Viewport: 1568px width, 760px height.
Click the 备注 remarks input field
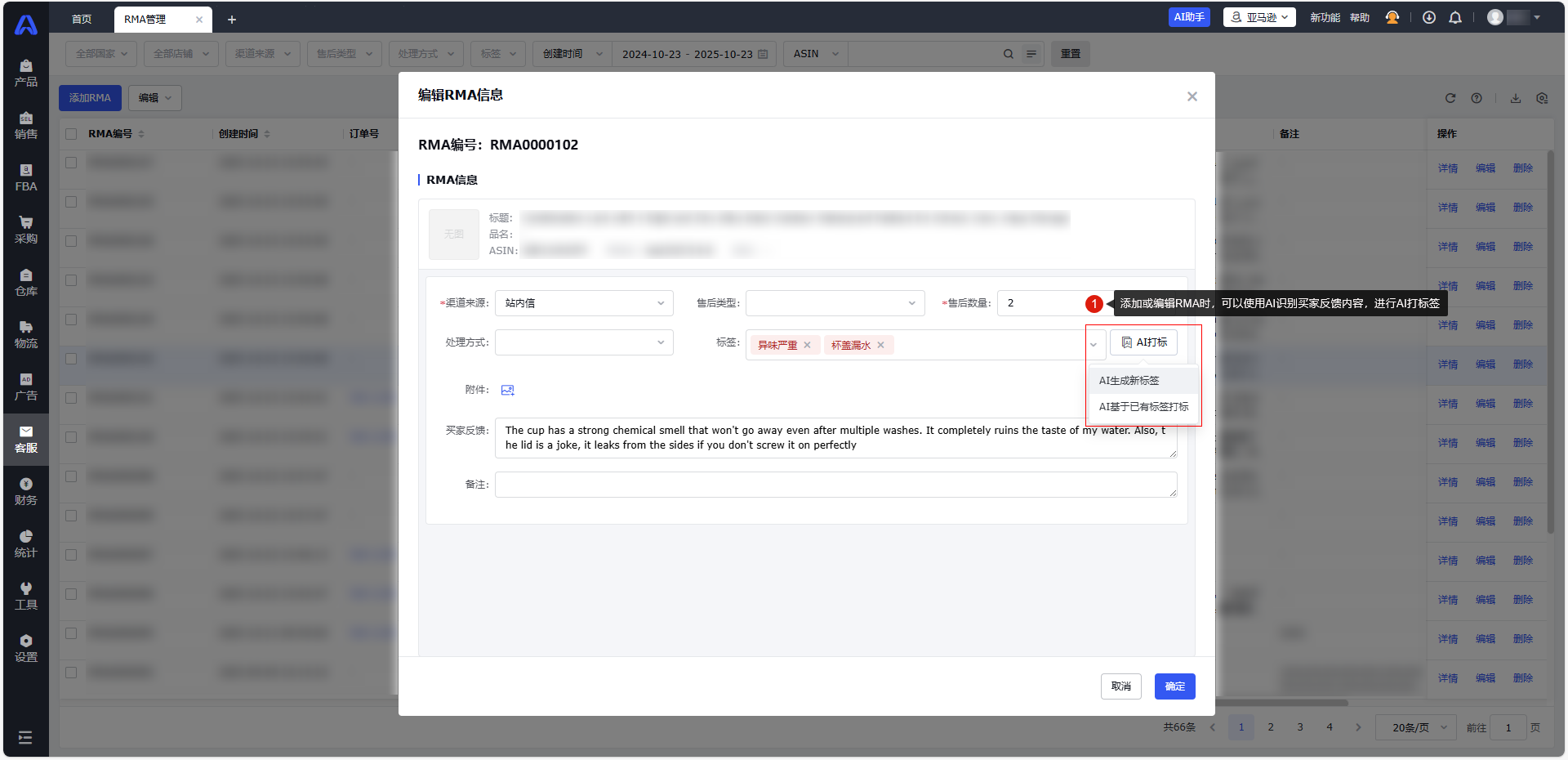pyautogui.click(x=835, y=485)
